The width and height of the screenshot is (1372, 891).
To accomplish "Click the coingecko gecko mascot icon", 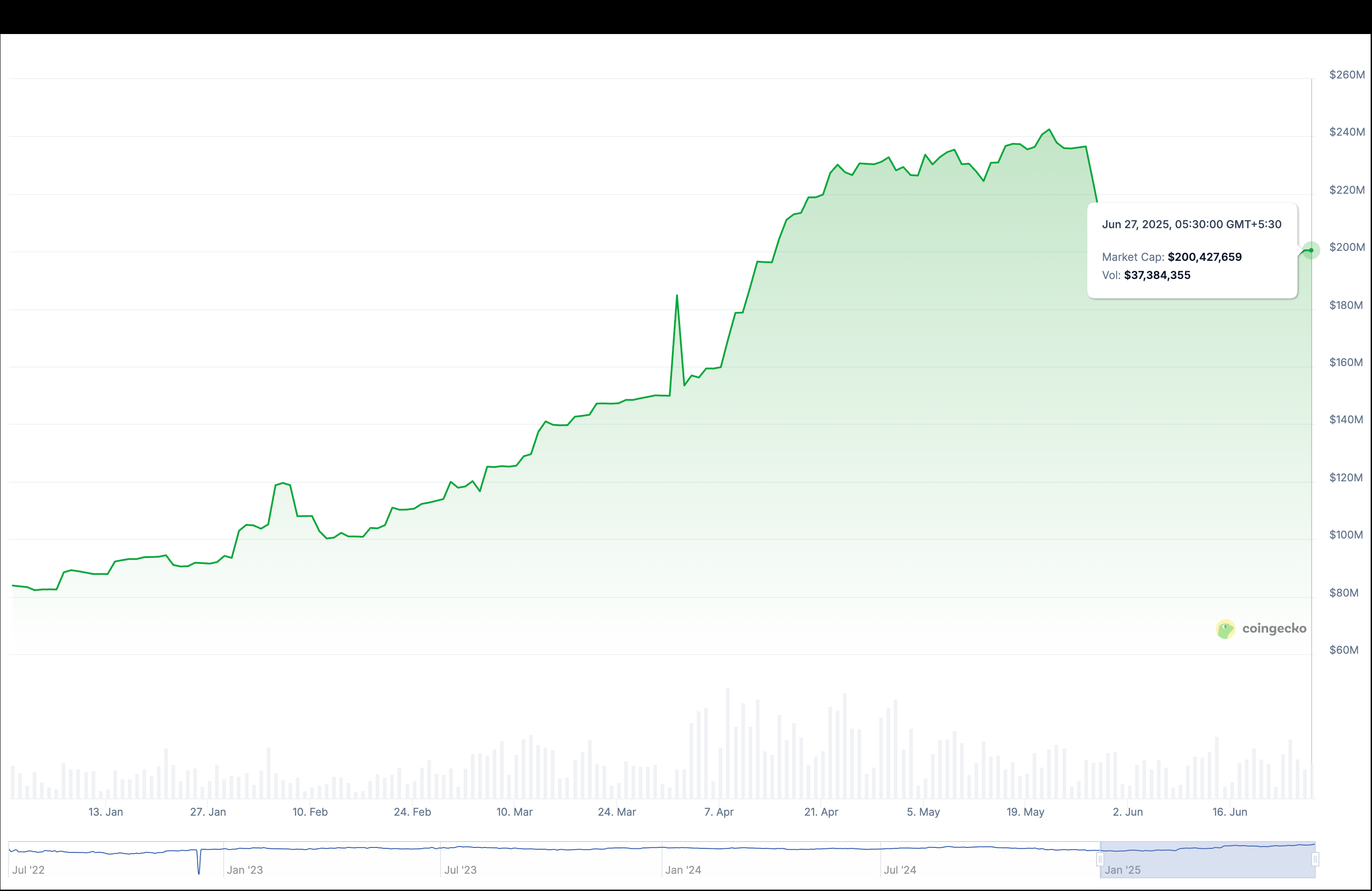I will tap(1226, 629).
